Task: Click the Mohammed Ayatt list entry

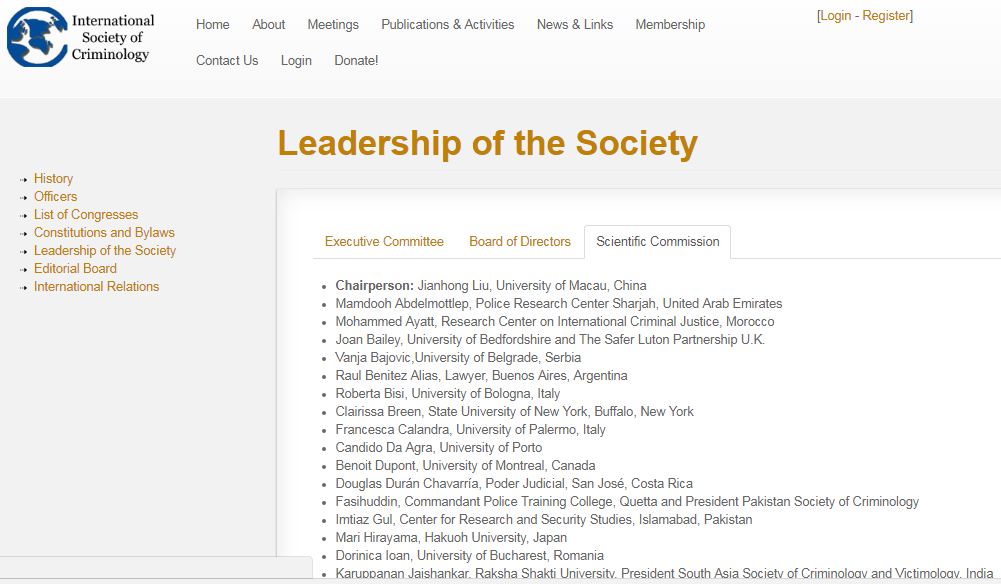Action: pos(555,321)
